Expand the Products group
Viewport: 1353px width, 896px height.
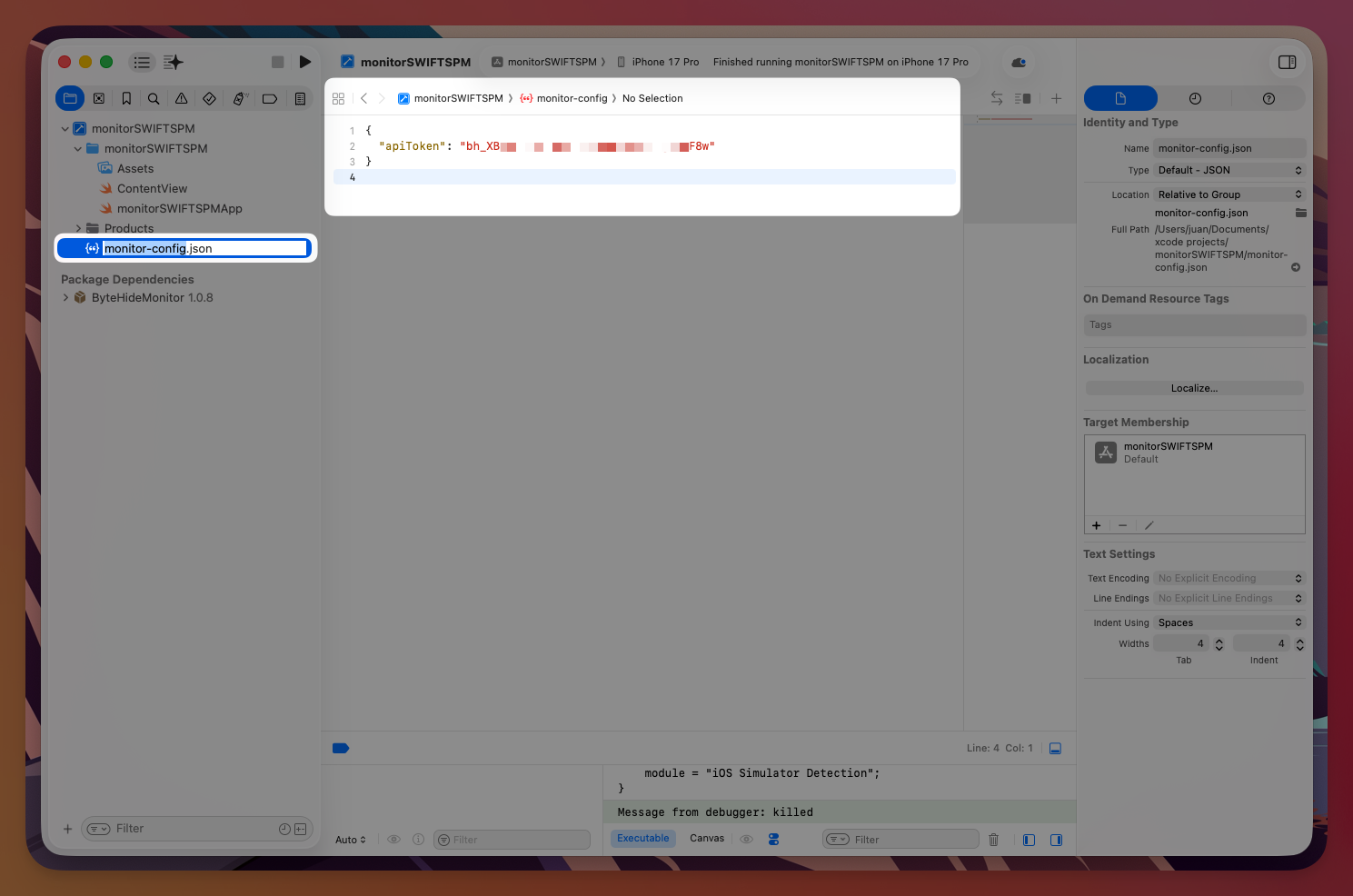coord(78,228)
